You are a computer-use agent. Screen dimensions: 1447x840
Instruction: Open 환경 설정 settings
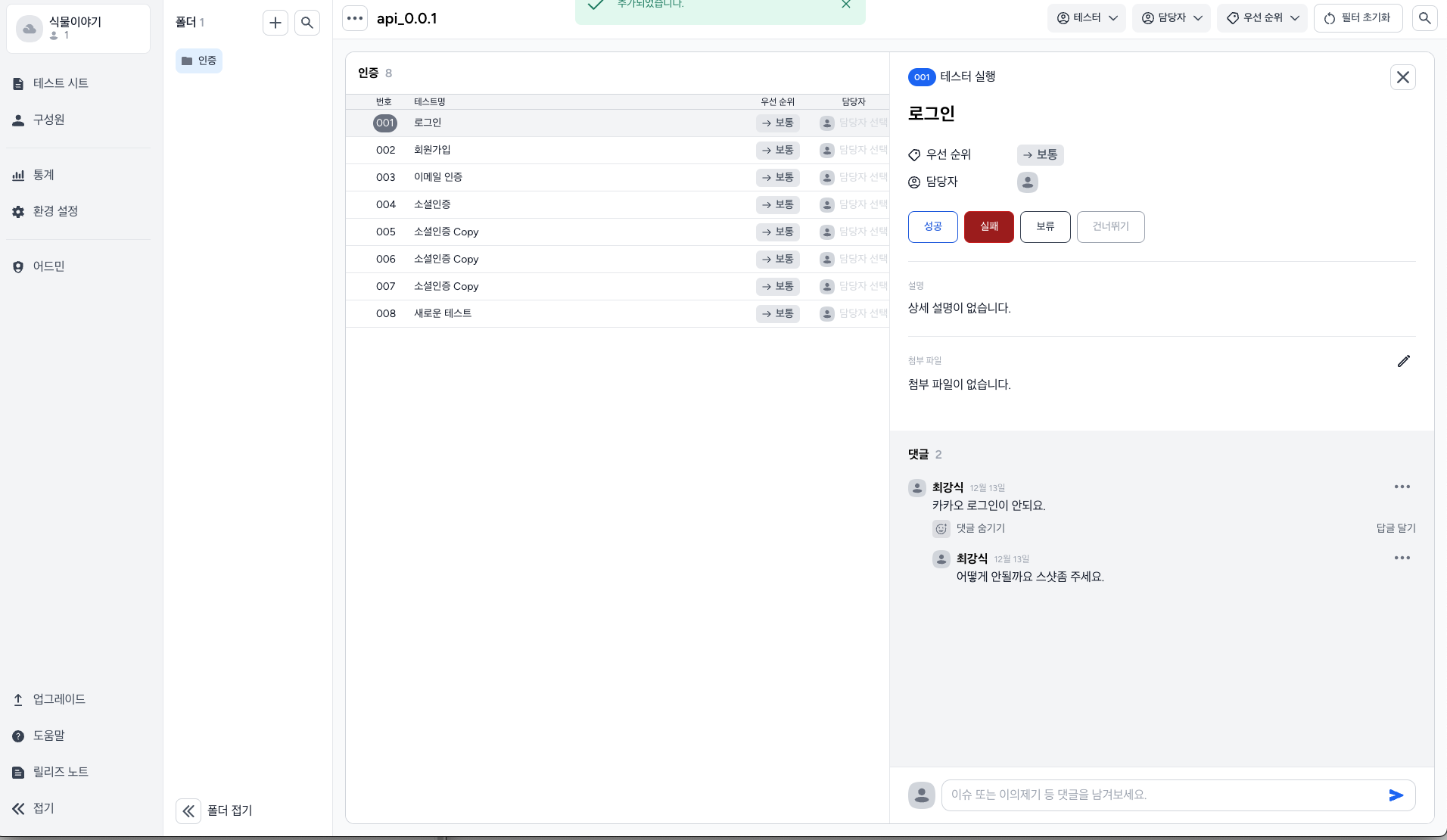55,211
